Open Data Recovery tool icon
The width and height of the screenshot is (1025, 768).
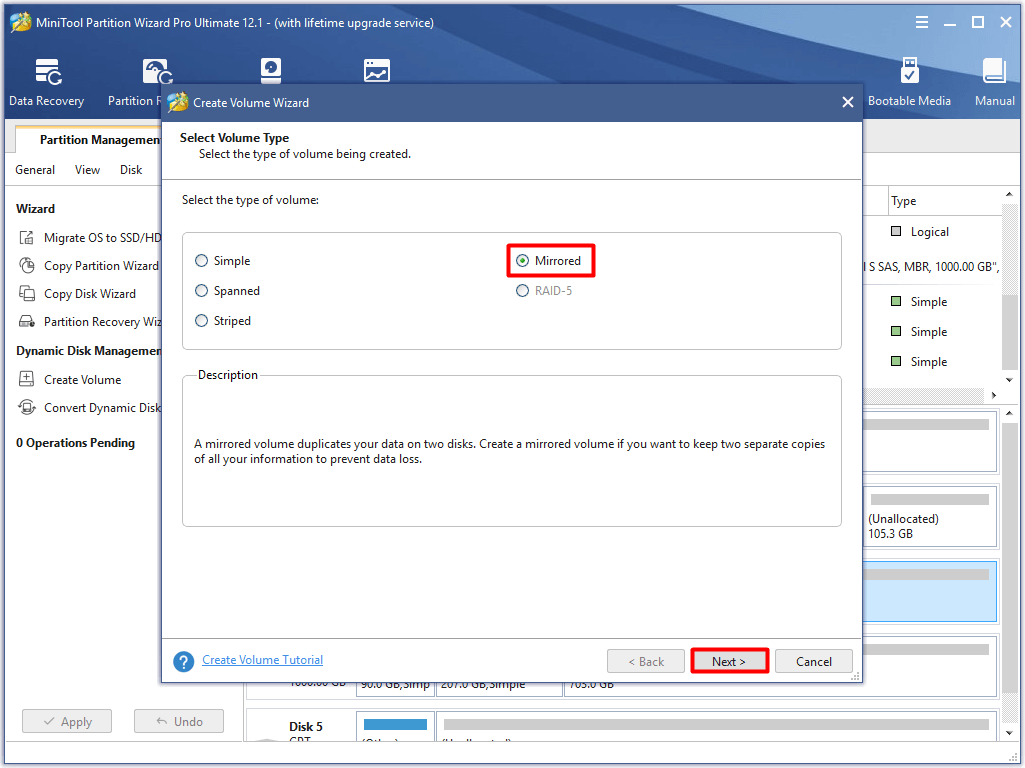click(x=48, y=72)
